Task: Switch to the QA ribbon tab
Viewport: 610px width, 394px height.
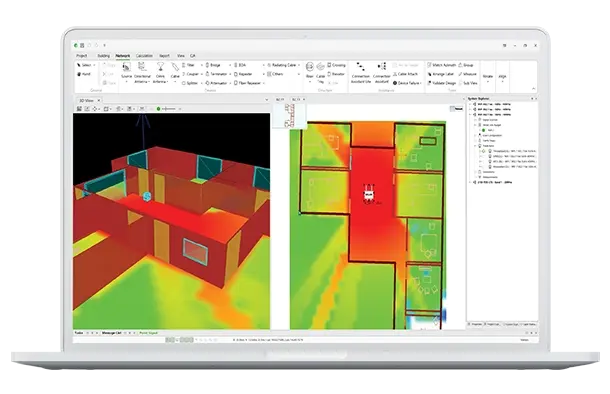Action: tap(193, 56)
